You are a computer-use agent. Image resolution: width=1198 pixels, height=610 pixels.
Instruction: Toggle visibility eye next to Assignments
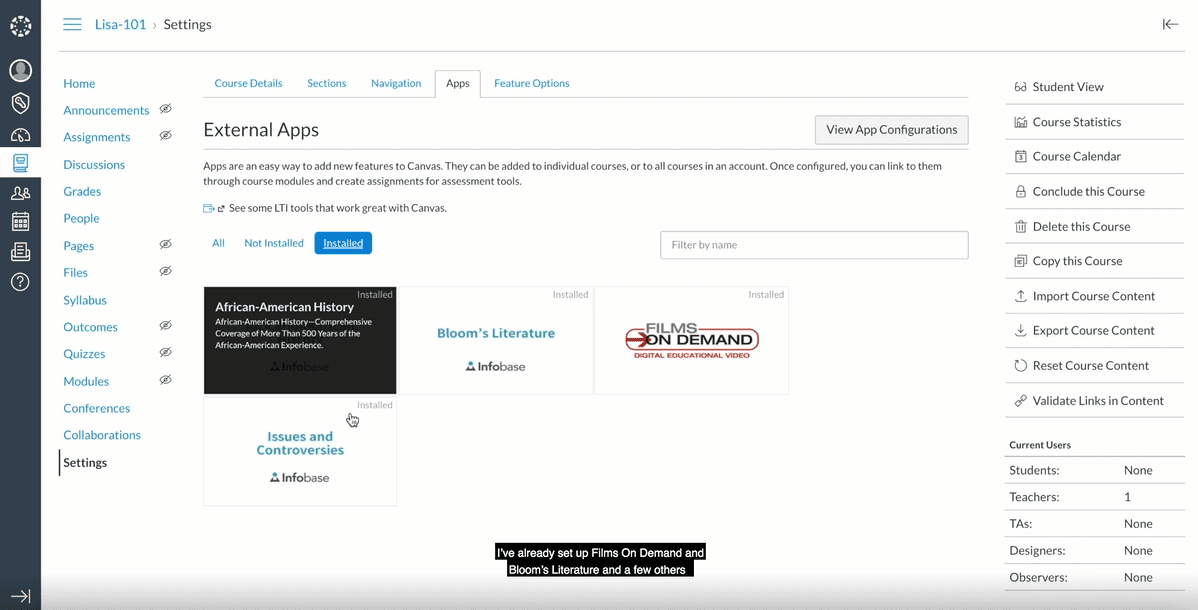[x=165, y=136]
